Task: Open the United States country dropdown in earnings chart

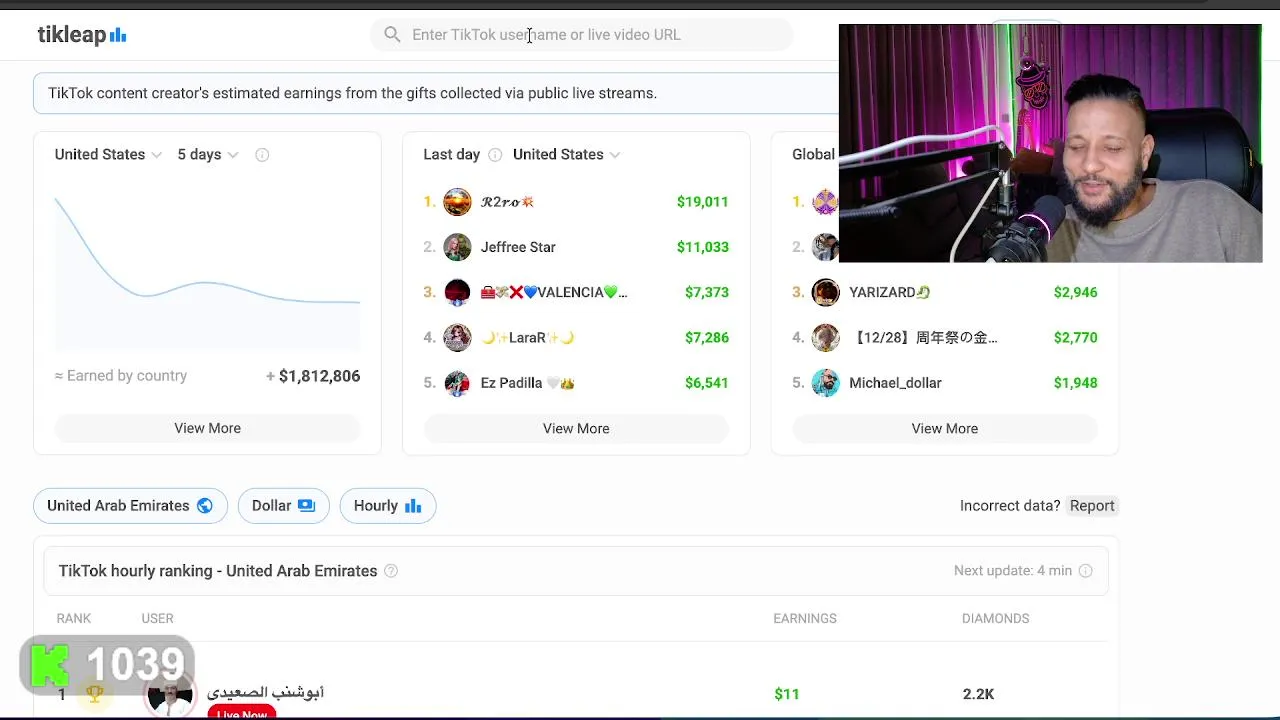Action: click(108, 154)
